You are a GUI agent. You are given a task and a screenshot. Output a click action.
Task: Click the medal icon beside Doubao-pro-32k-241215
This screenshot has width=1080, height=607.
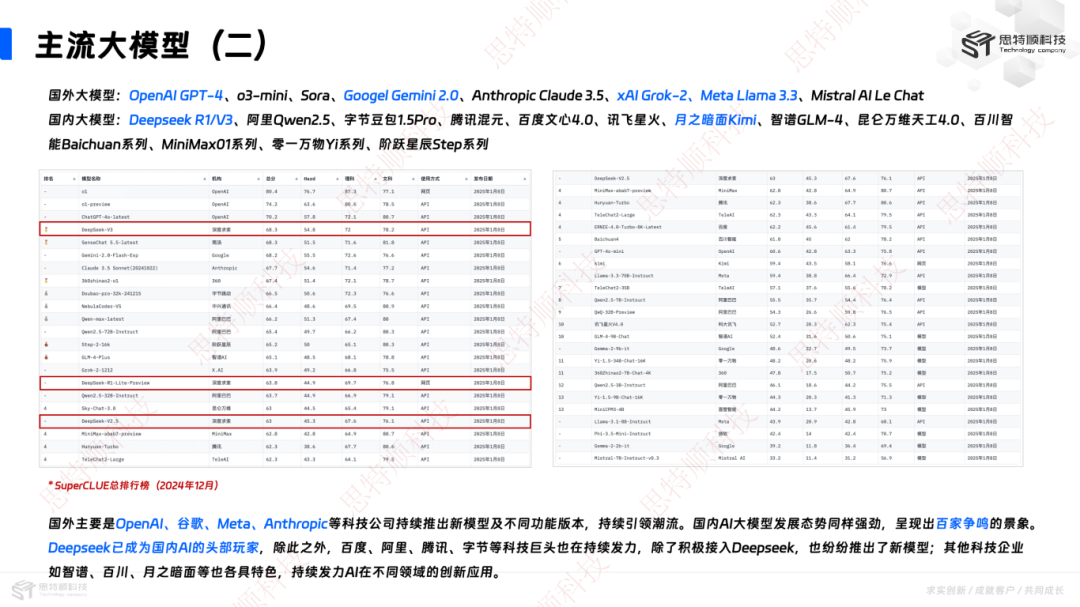46,293
